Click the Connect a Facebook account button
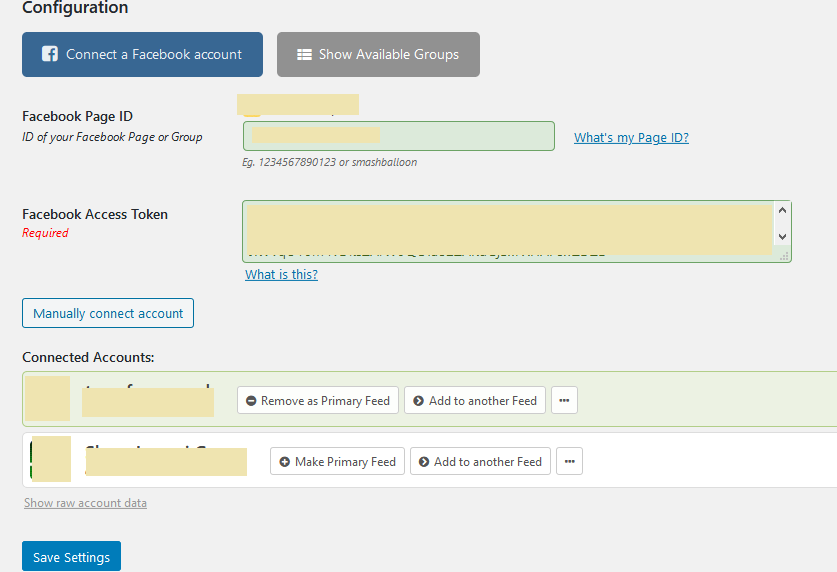 point(142,55)
